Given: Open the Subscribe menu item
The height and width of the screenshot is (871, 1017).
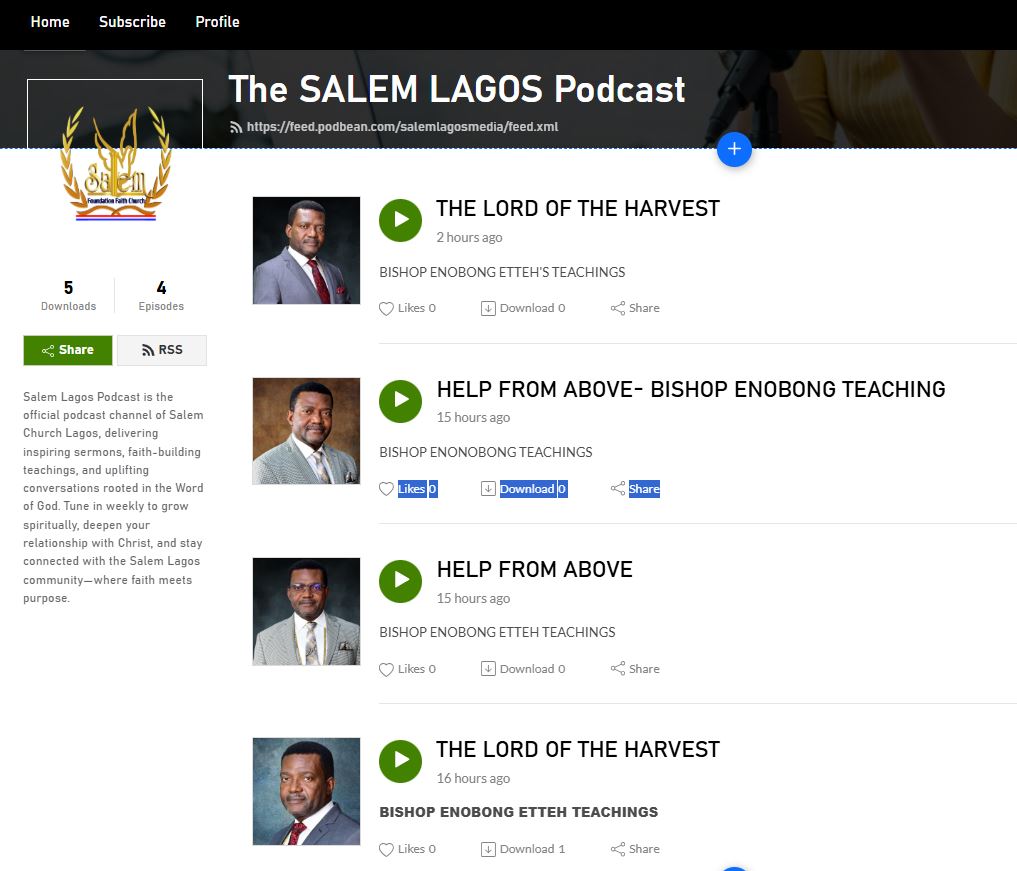Looking at the screenshot, I should click(132, 22).
